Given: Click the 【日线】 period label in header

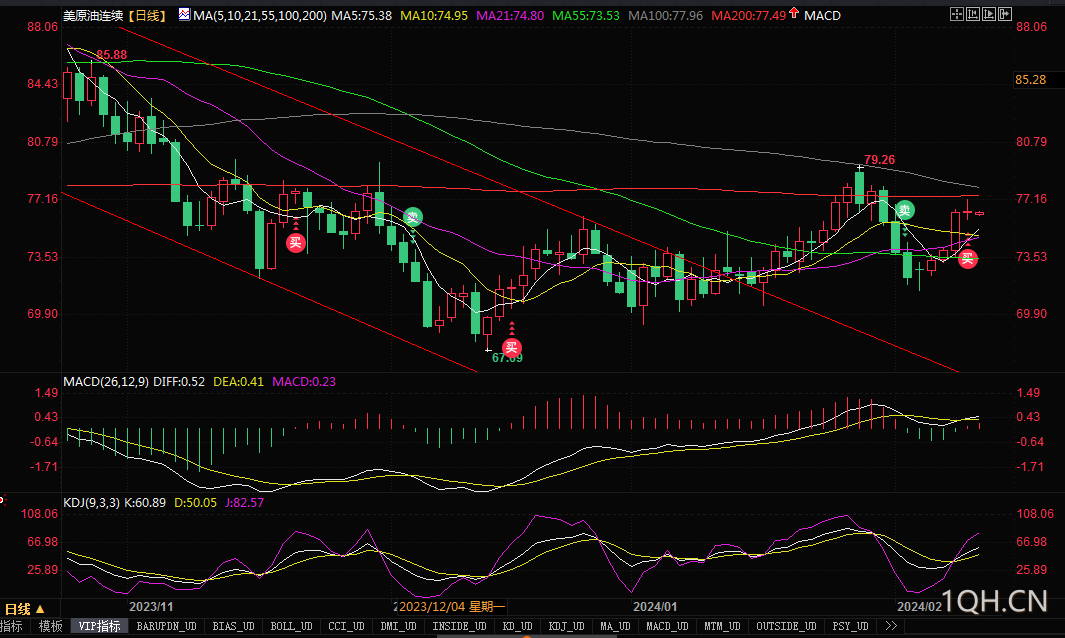Looking at the screenshot, I should [147, 15].
